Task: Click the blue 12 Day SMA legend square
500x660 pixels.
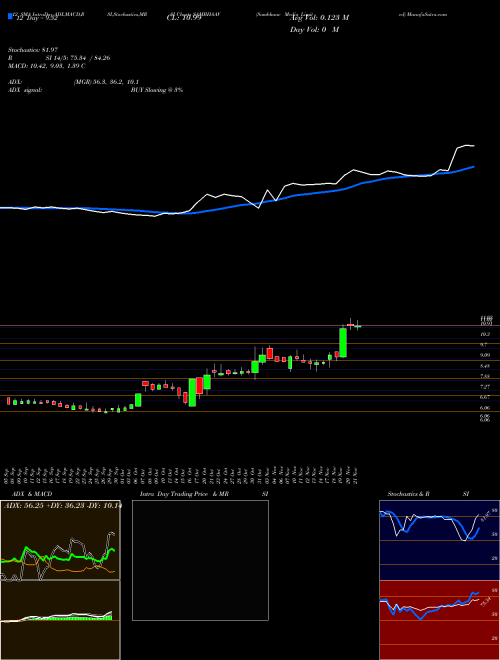Action: [x=10, y=17]
